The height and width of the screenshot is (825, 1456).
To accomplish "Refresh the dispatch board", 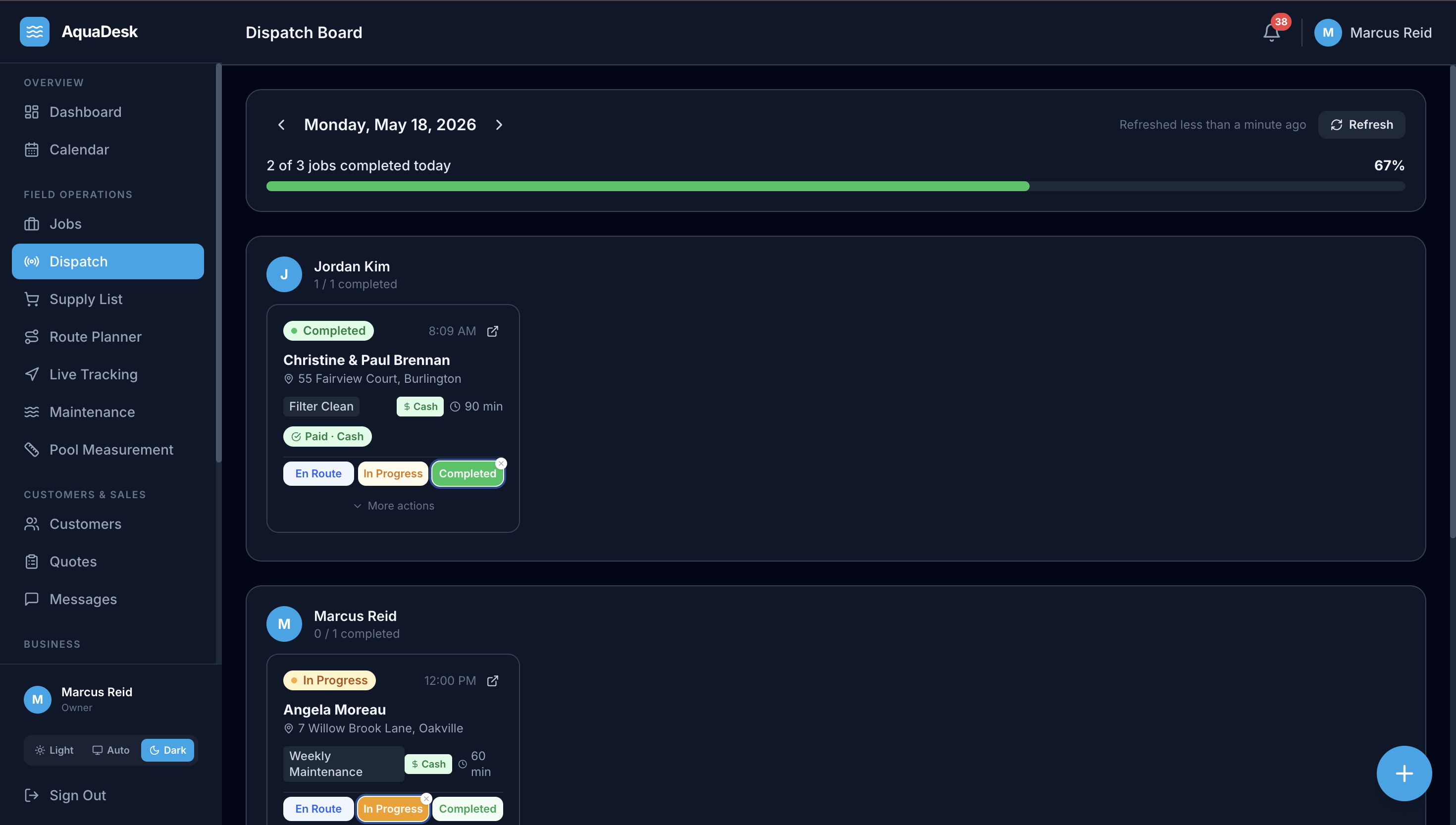I will point(1361,125).
